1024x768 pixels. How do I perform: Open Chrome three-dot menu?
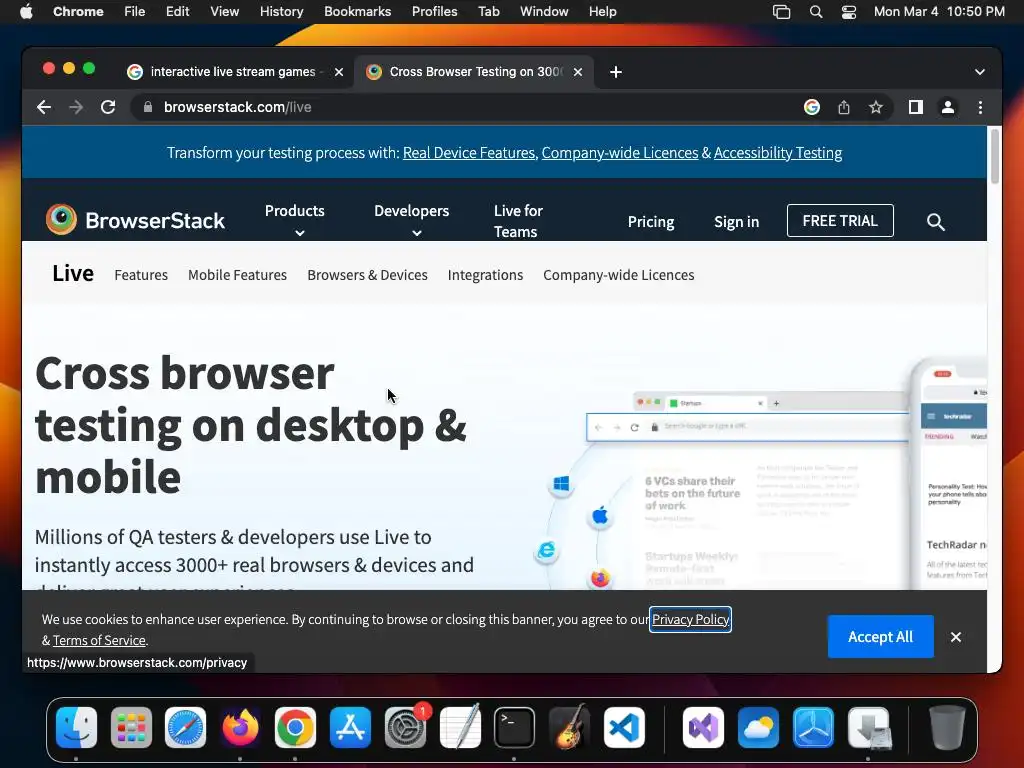click(980, 107)
